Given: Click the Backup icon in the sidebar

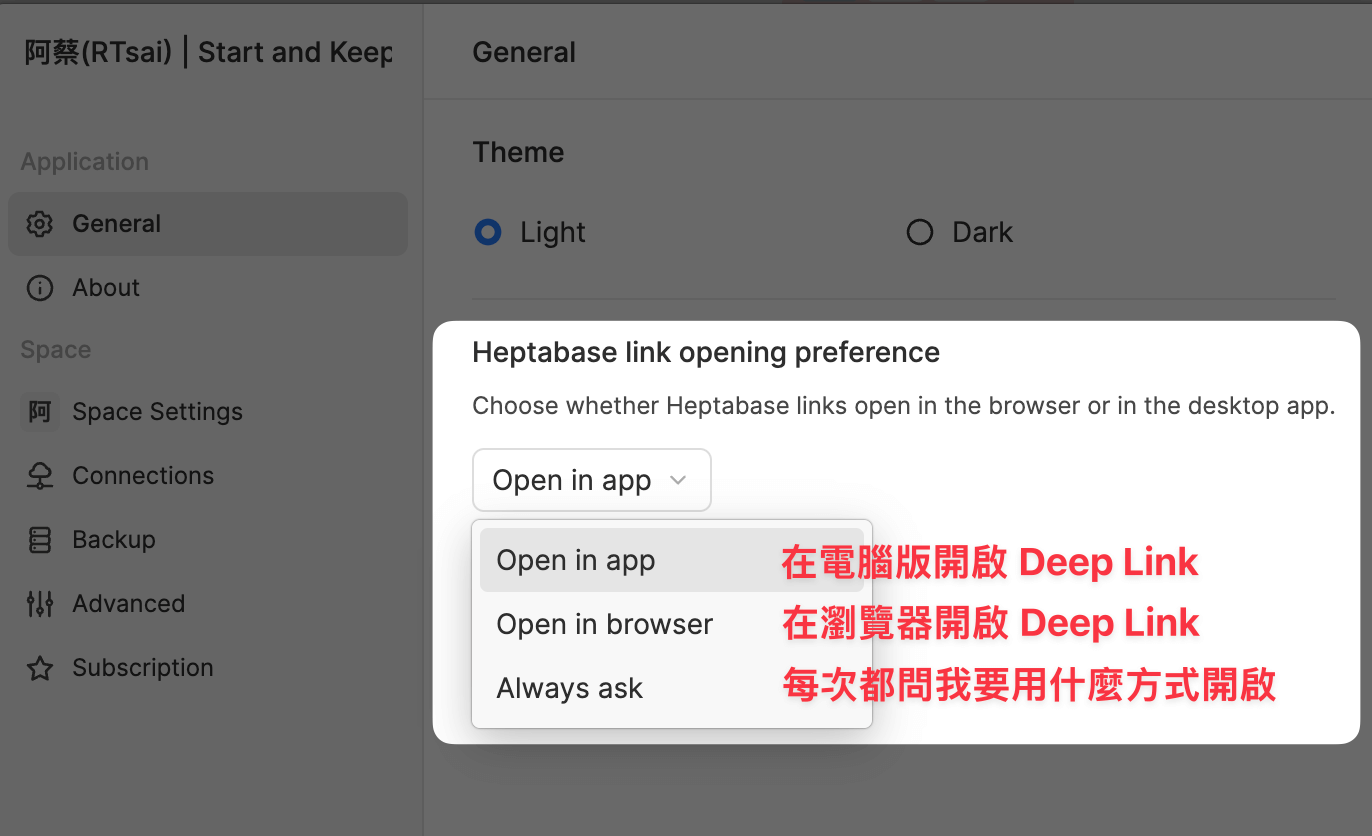Looking at the screenshot, I should point(39,539).
